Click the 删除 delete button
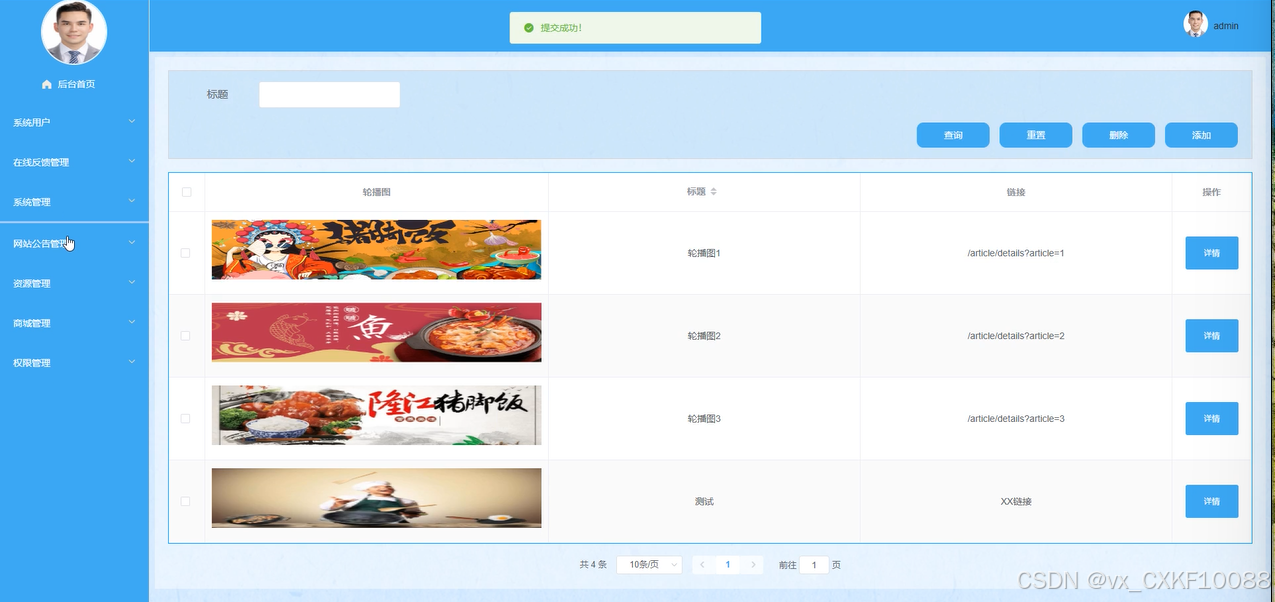1275x602 pixels. coord(1119,135)
